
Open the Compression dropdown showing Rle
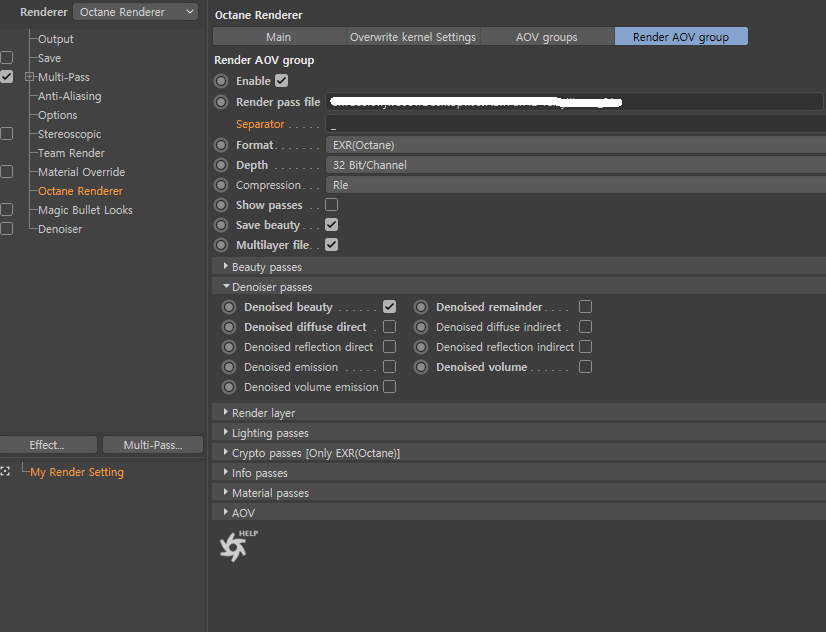click(x=576, y=185)
